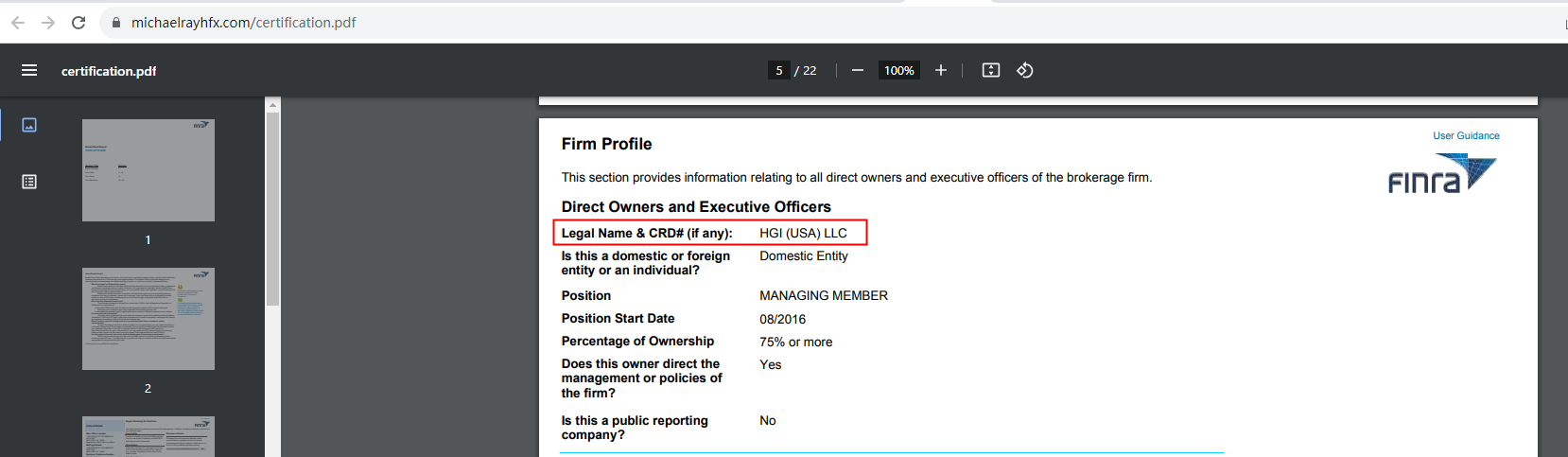Open the User Guidance link
The height and width of the screenshot is (457, 1568).
pos(1466,136)
